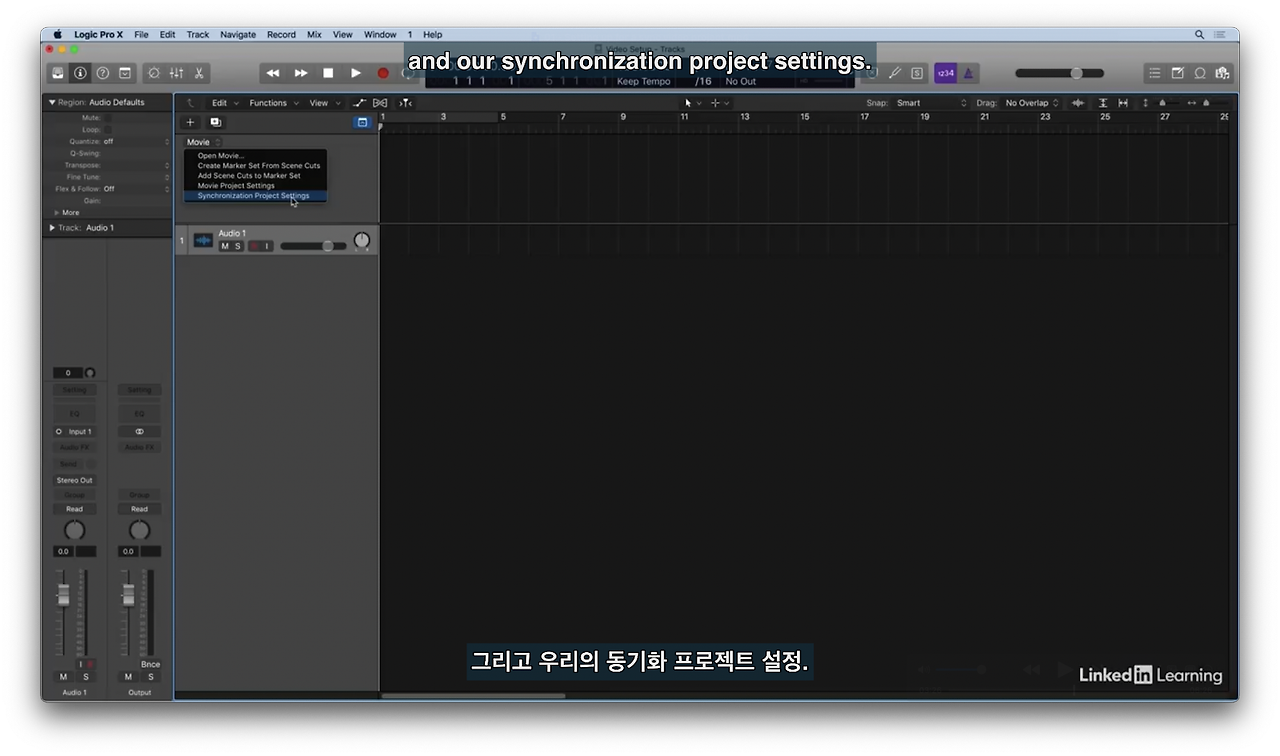Click the vertical auto zoom button
The width and height of the screenshot is (1280, 756).
[1103, 103]
